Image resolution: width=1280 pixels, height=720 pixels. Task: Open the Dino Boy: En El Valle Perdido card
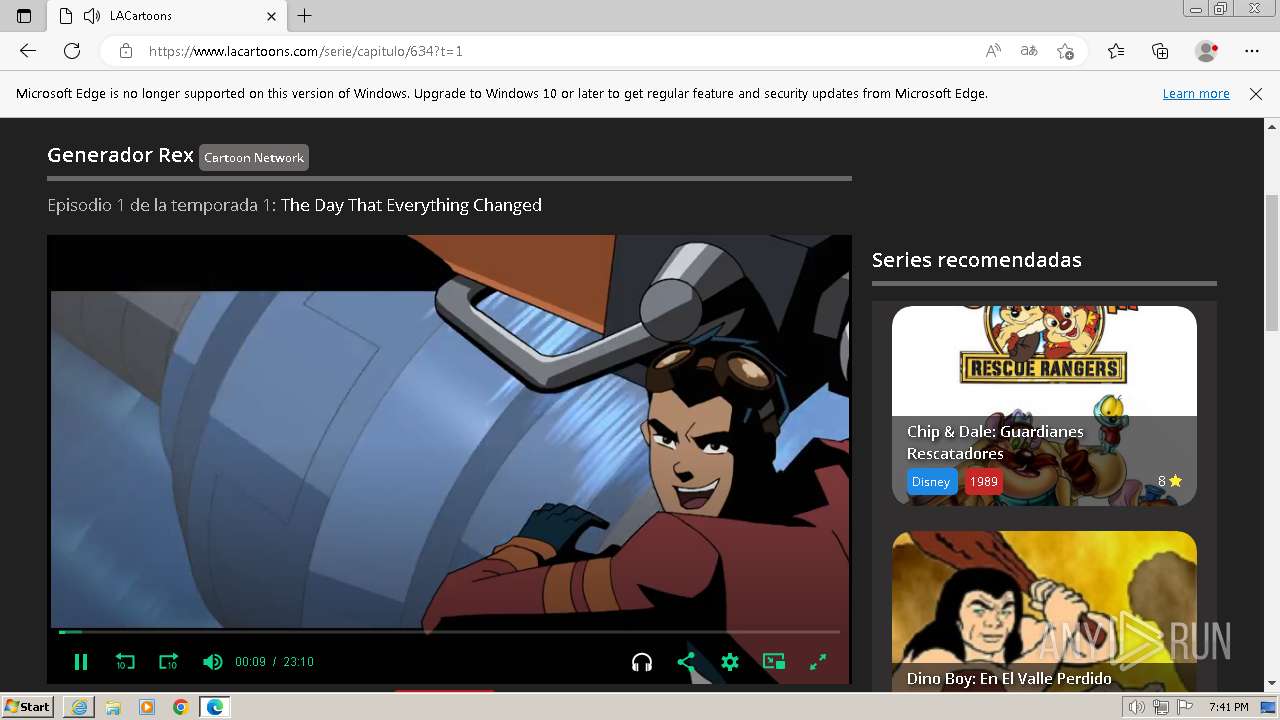pyautogui.click(x=1044, y=611)
